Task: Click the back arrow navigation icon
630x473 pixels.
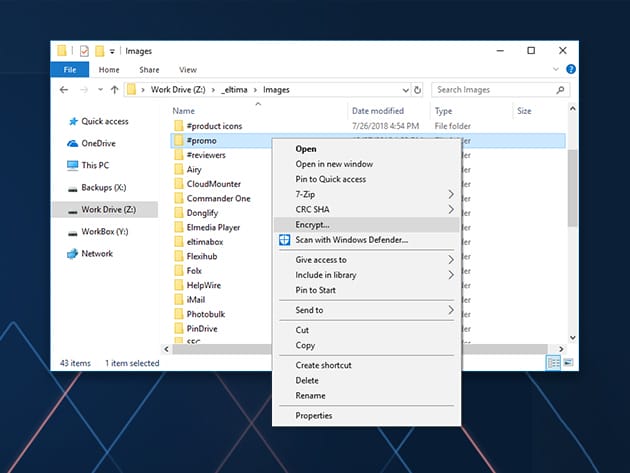Action: [x=65, y=90]
